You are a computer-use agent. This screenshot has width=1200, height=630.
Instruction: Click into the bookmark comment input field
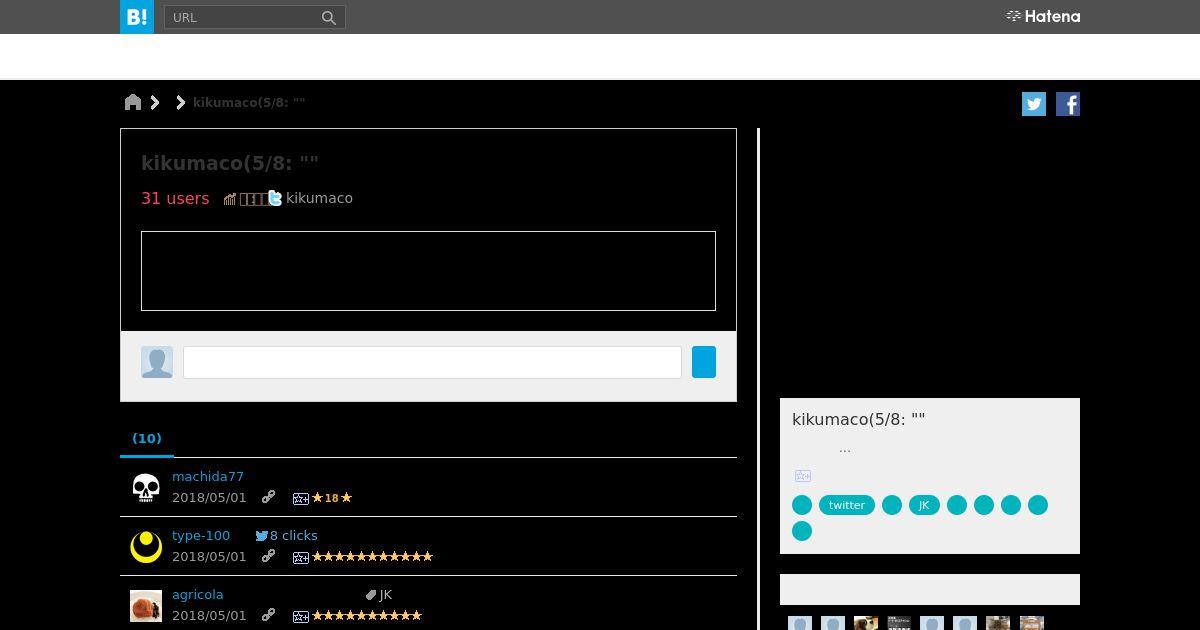click(432, 362)
